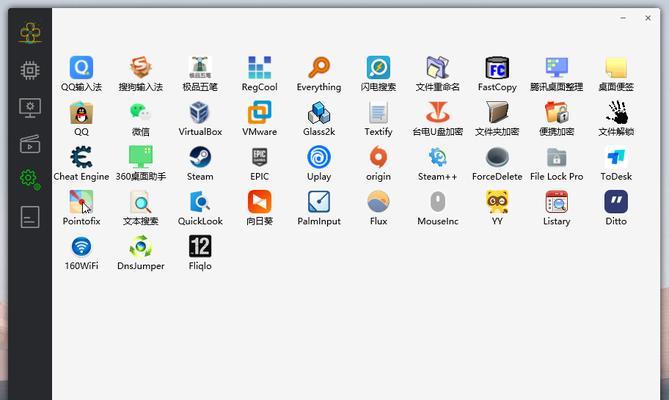Image resolution: width=669 pixels, height=400 pixels.
Task: Click the clover logo in sidebar
Action: pyautogui.click(x=30, y=33)
